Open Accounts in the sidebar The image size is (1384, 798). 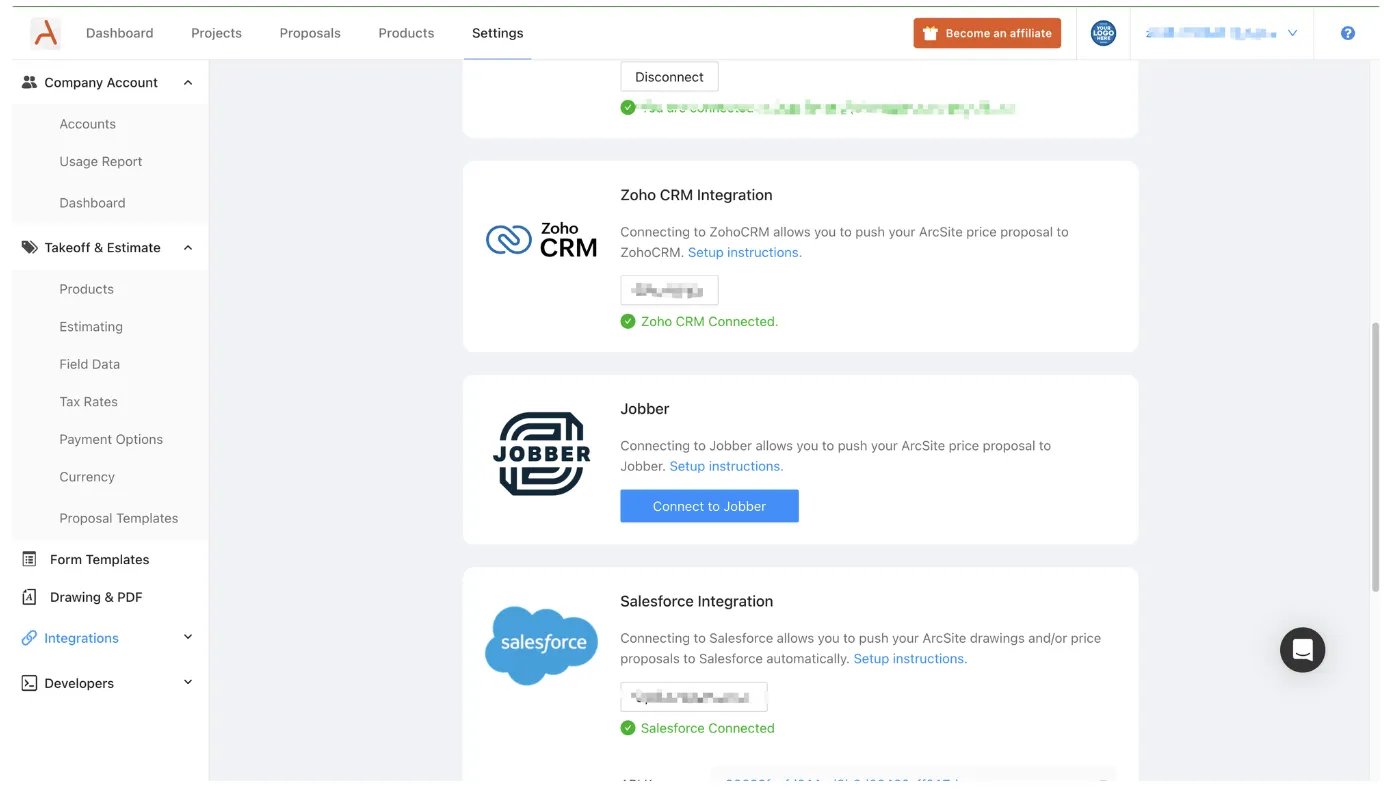pos(88,124)
